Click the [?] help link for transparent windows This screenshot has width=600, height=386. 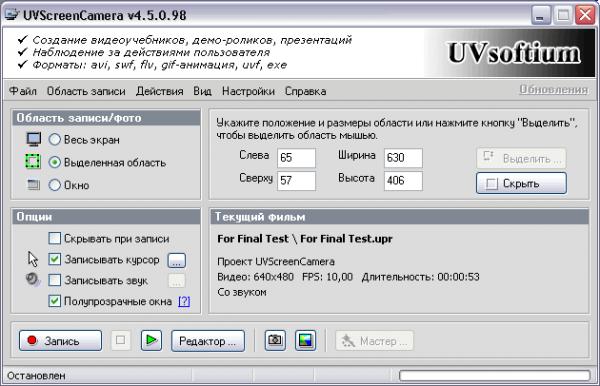pos(184,301)
